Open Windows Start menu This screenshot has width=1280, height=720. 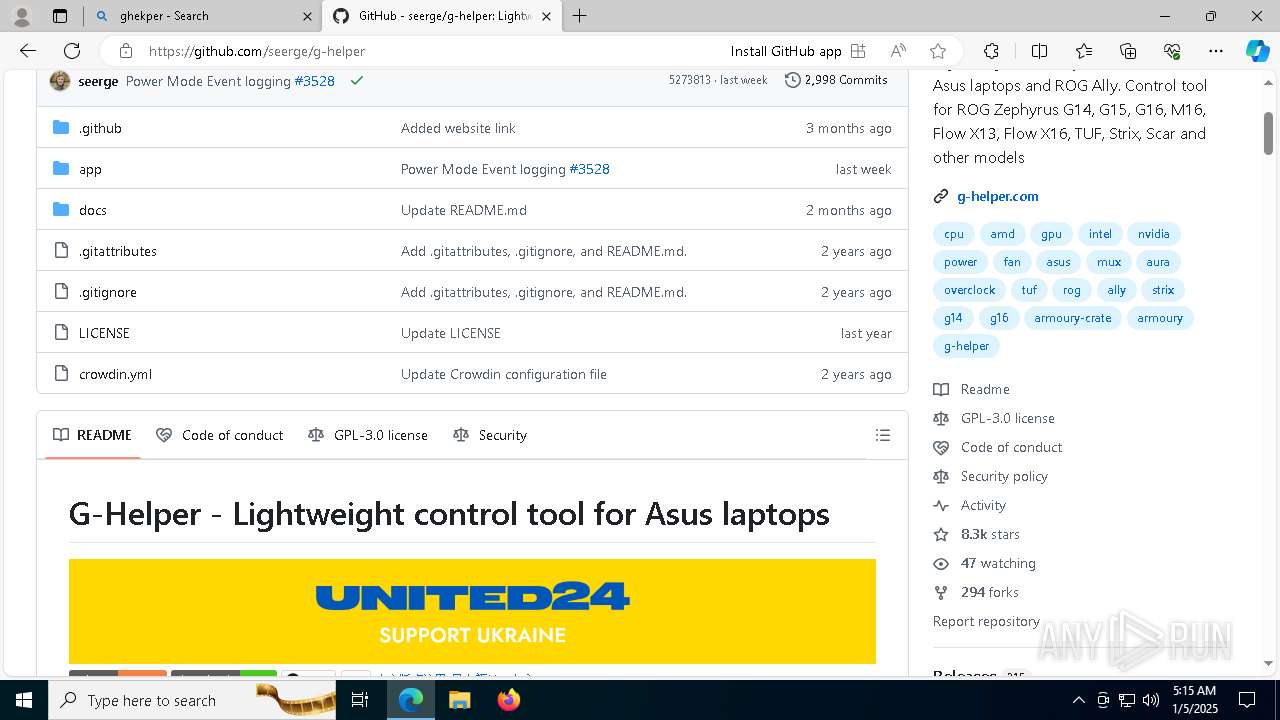click(x=24, y=700)
